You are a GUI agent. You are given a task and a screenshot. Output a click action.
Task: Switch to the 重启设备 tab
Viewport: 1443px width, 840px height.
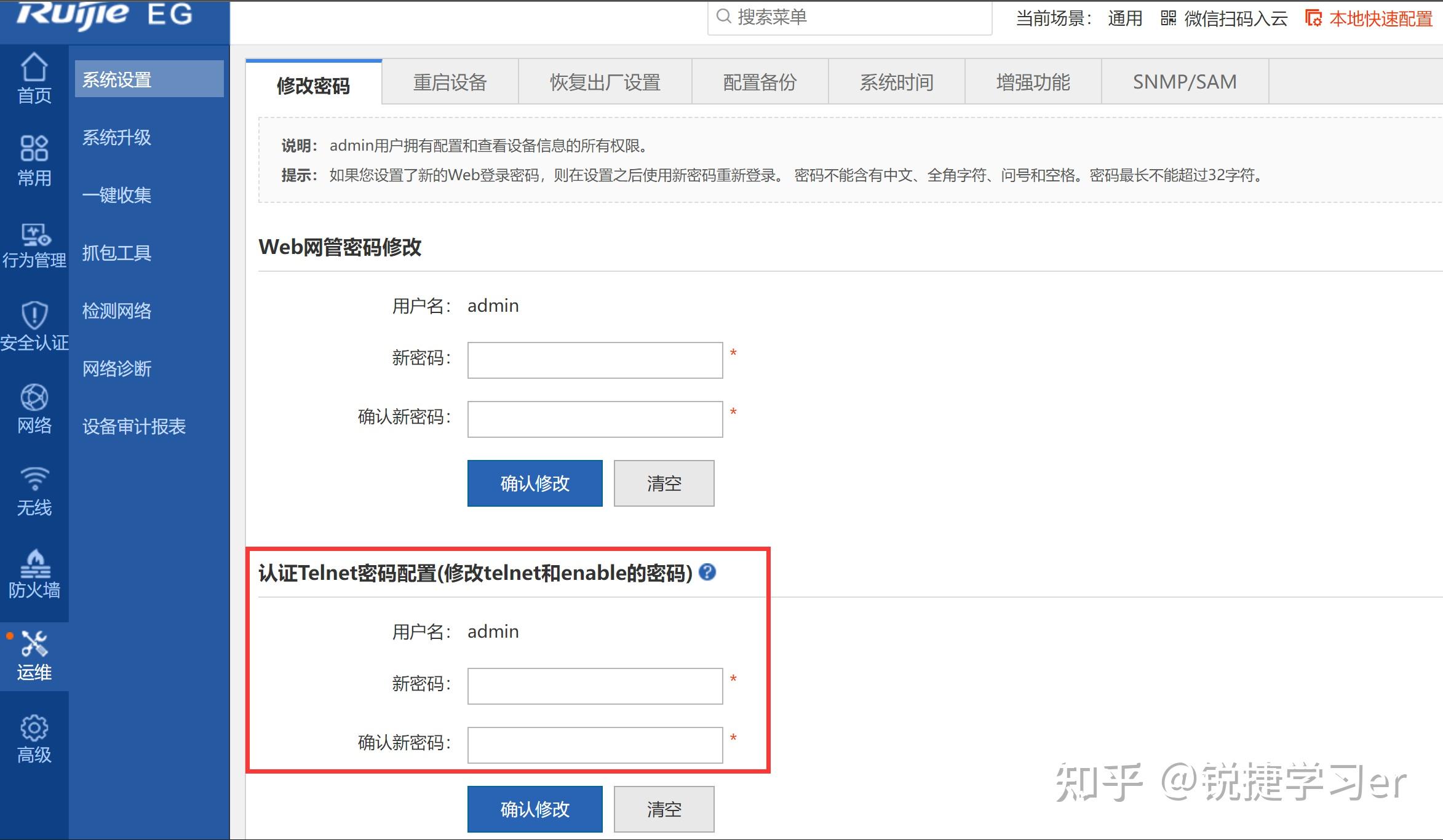click(x=450, y=82)
